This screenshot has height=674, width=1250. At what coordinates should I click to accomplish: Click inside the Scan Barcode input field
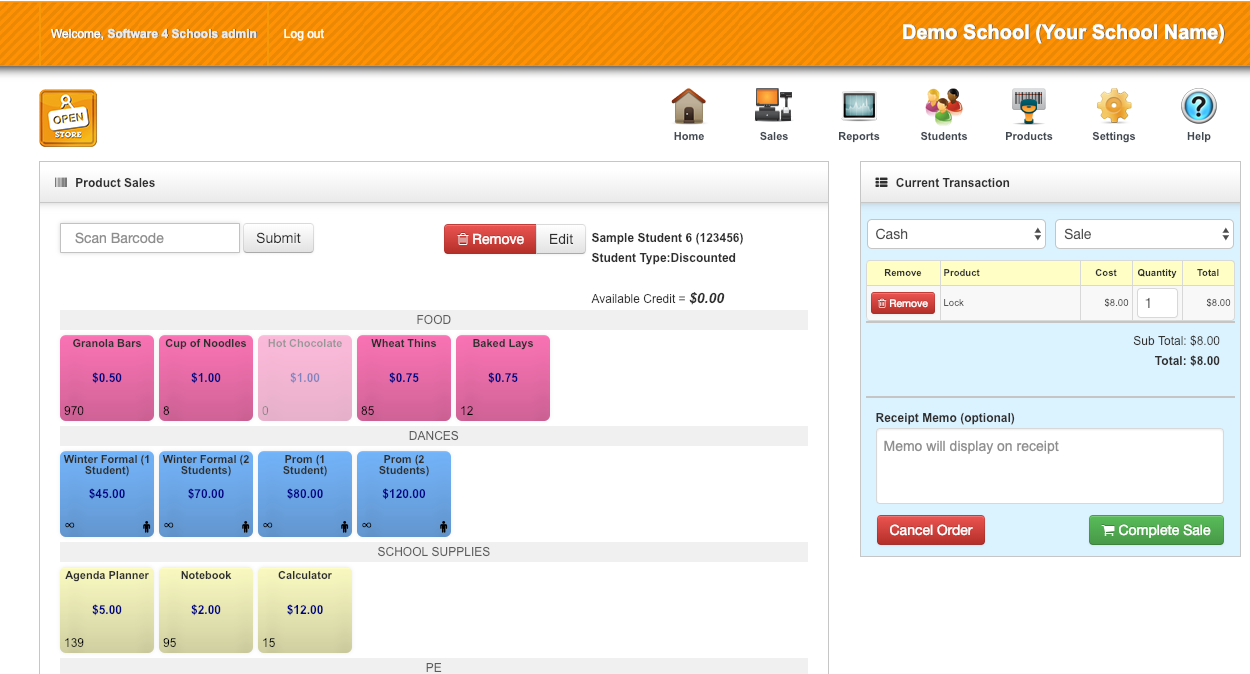coord(148,238)
